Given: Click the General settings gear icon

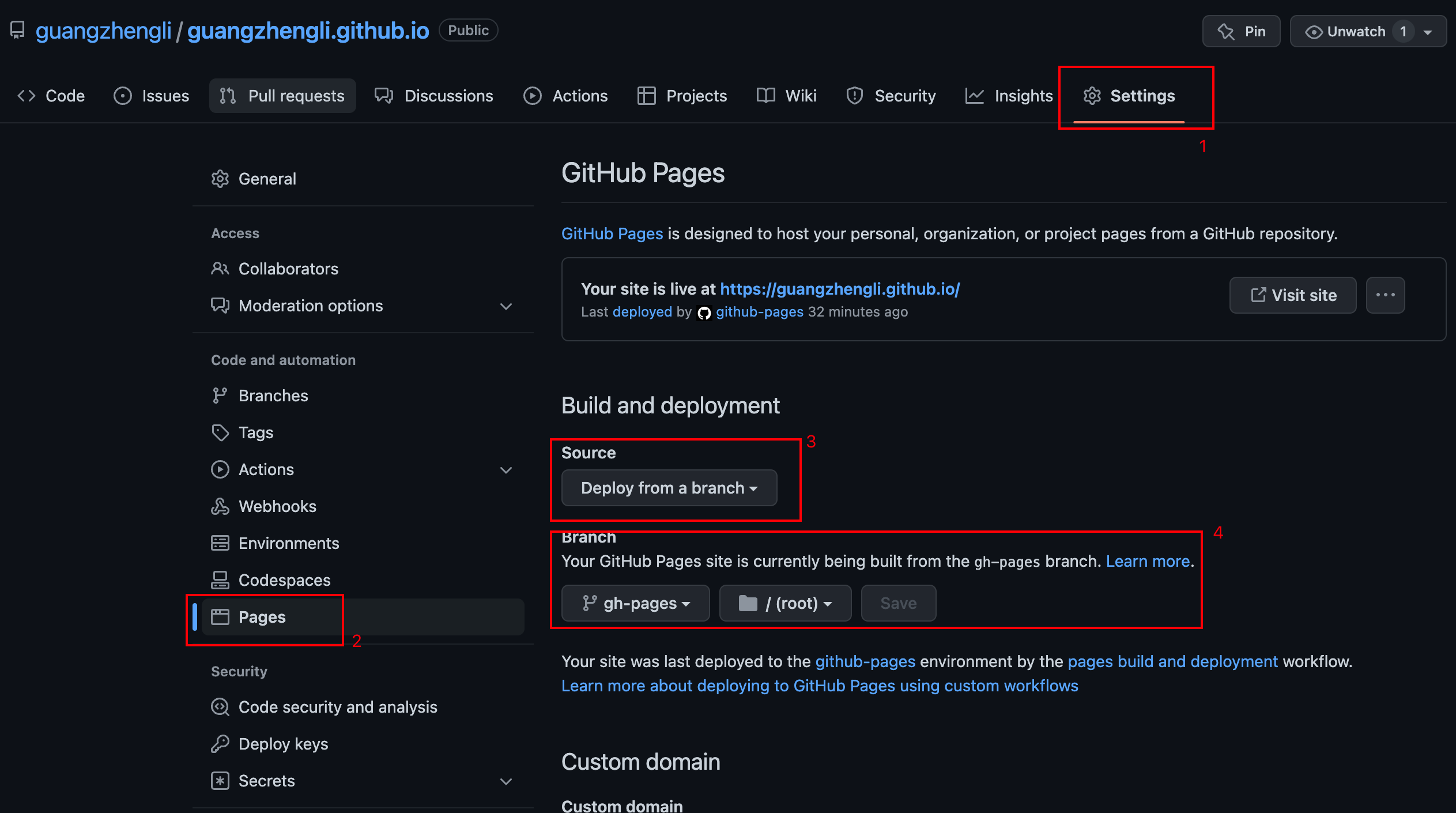Looking at the screenshot, I should [x=220, y=179].
